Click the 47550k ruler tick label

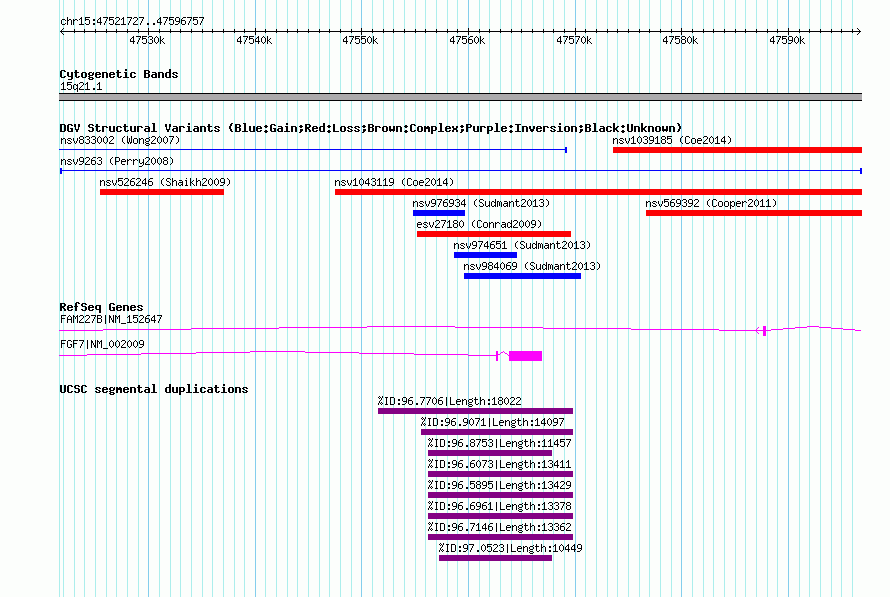pos(360,40)
